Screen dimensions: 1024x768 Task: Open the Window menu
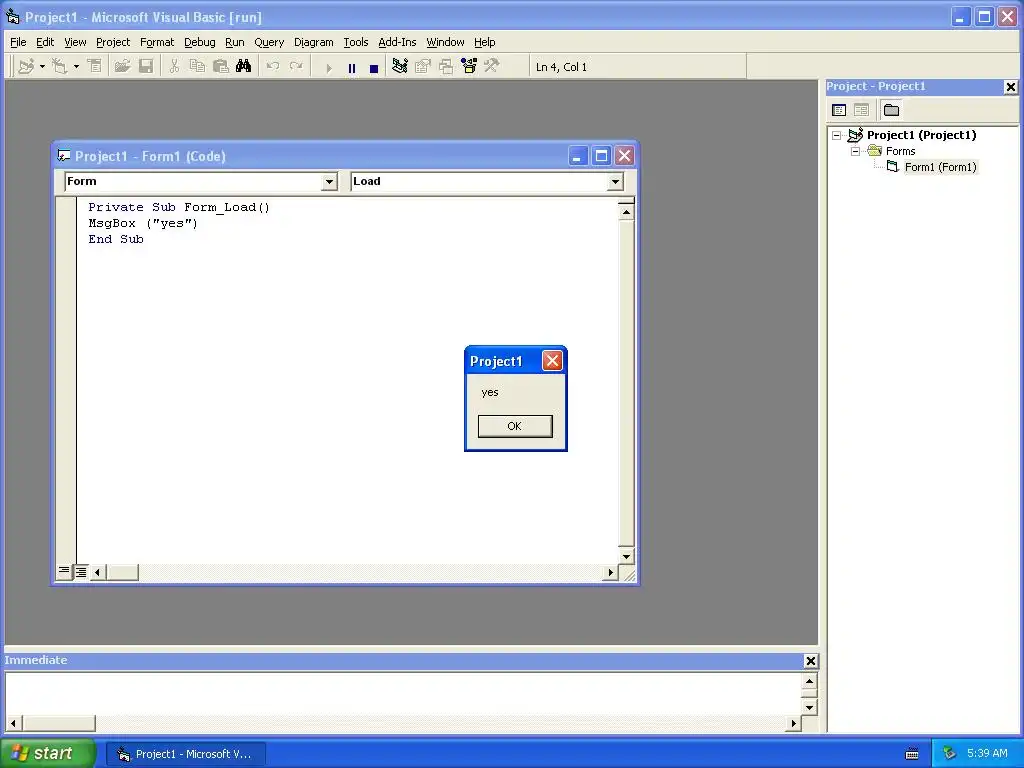pyautogui.click(x=445, y=42)
